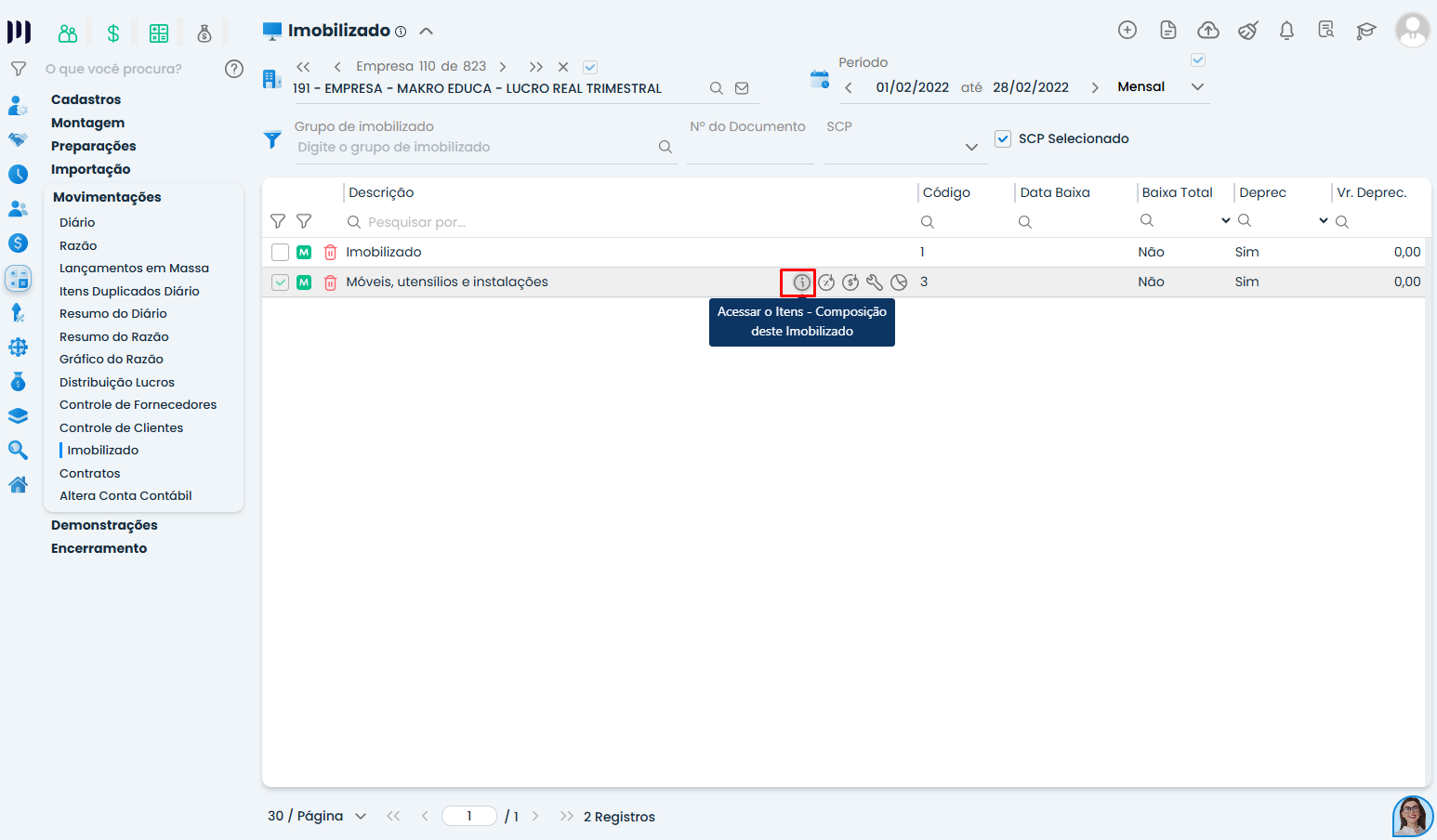
Task: Open the notifications bell icon
Action: 1286,31
